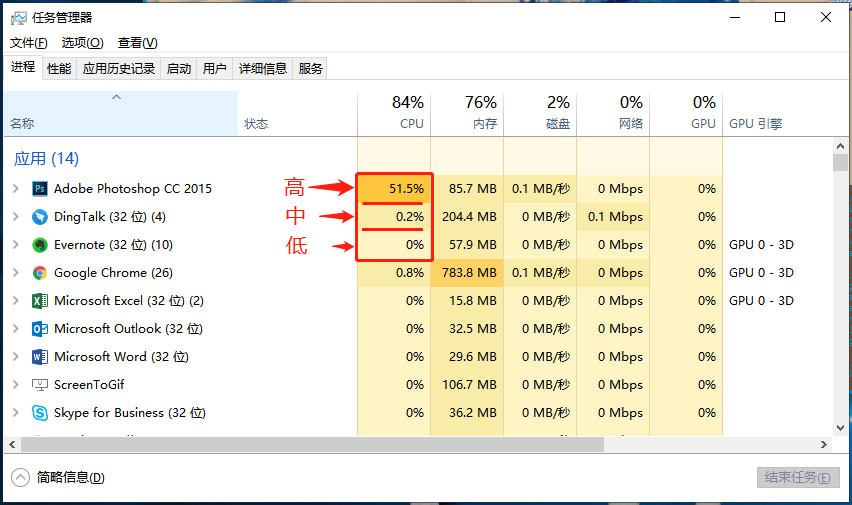The image size is (852, 505).
Task: Click the Microsoft Excel icon
Action: 40,300
